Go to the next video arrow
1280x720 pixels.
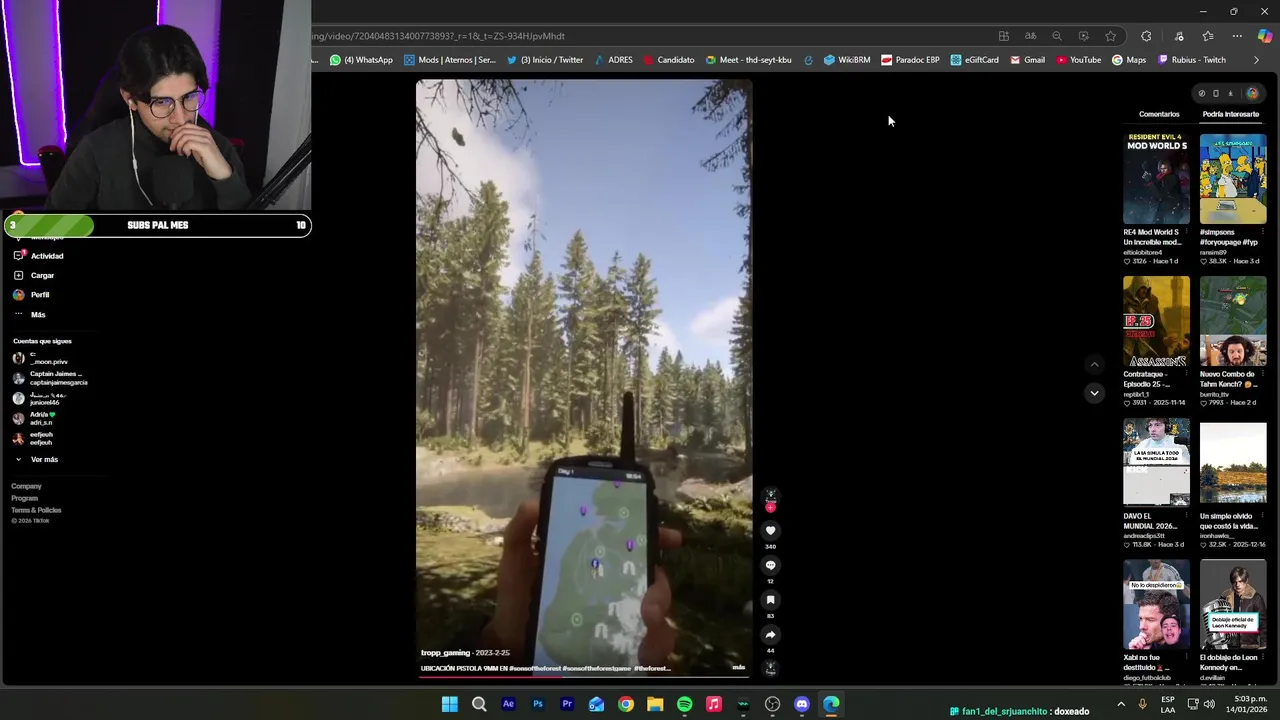pos(1094,393)
